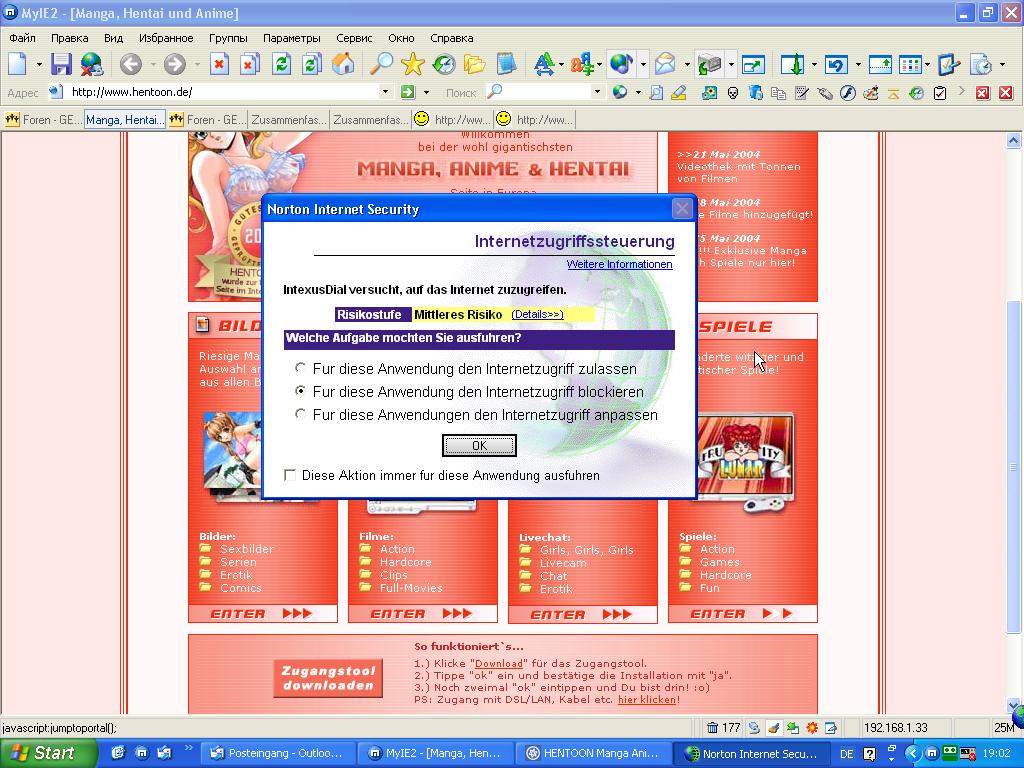Switch to first 'Foren - GE...' tab

tap(43, 120)
